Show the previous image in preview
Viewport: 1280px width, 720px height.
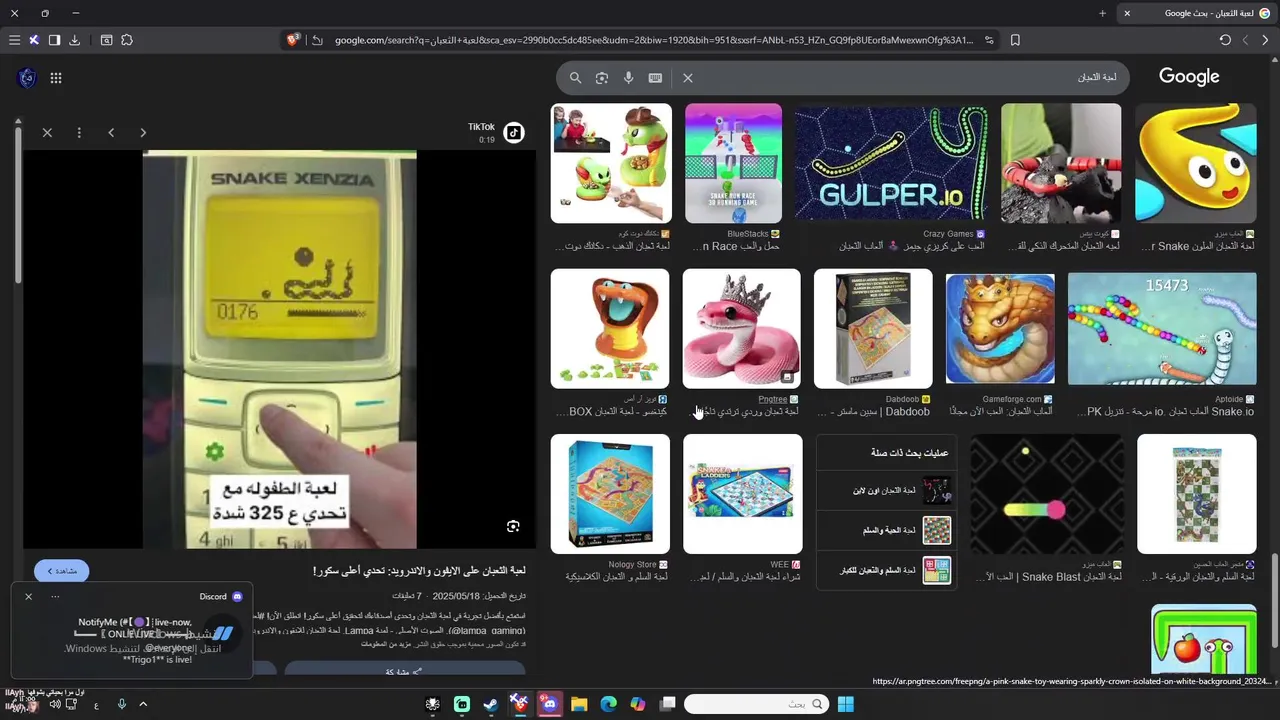coord(143,132)
